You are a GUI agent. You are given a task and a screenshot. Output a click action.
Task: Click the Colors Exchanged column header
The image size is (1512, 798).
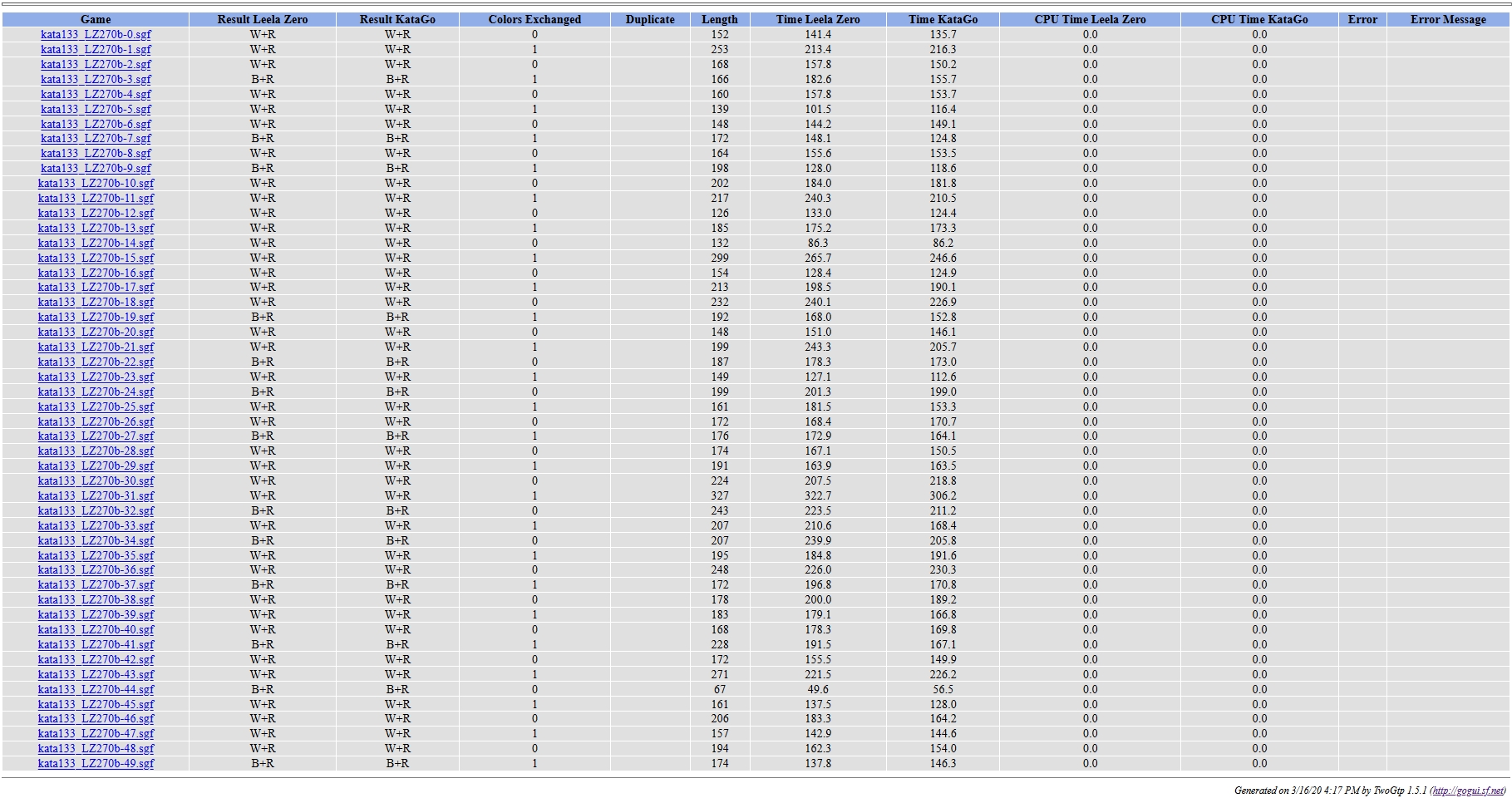point(534,19)
